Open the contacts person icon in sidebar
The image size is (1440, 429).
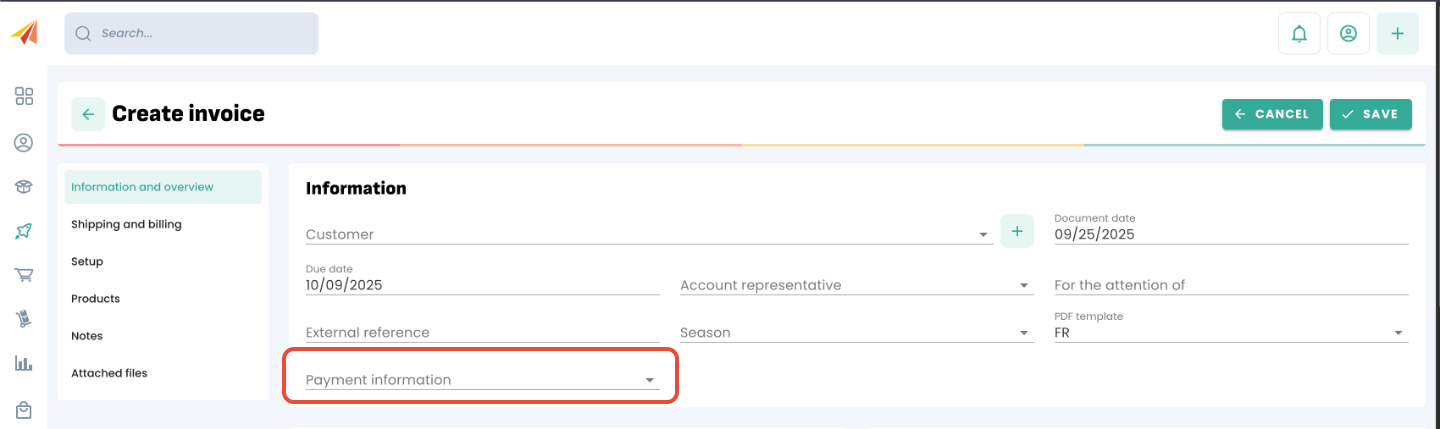(24, 143)
